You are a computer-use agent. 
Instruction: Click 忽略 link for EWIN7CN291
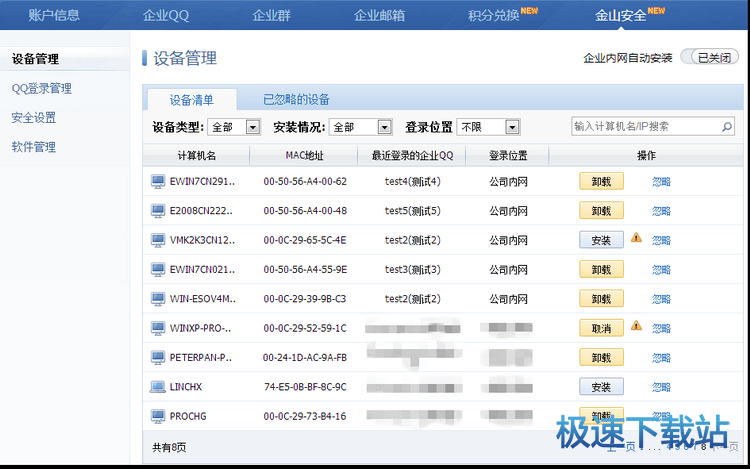[662, 182]
